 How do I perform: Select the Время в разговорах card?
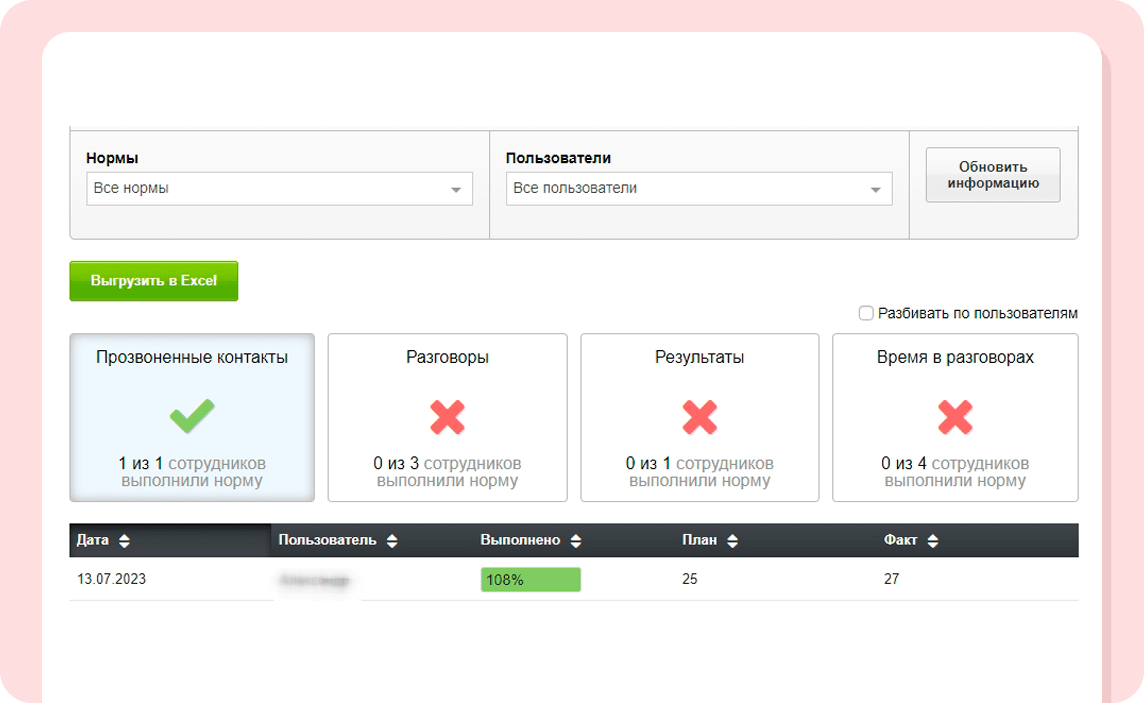[955, 417]
